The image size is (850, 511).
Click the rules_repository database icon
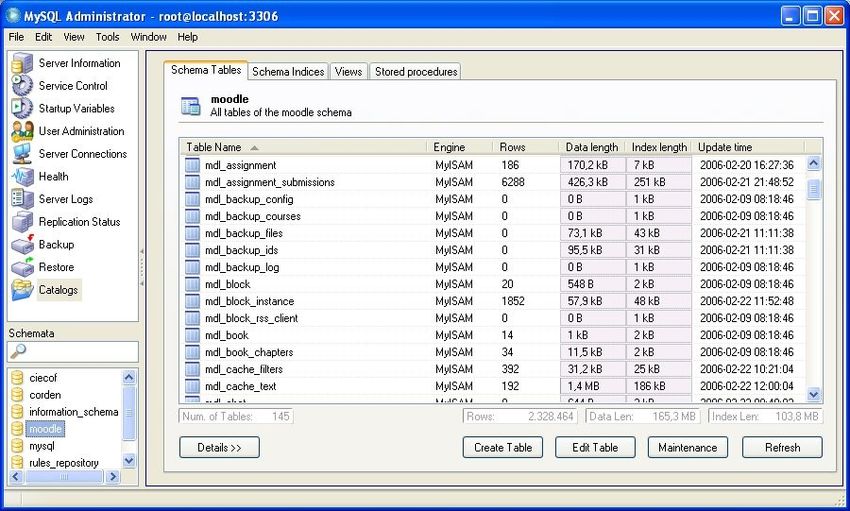point(17,463)
